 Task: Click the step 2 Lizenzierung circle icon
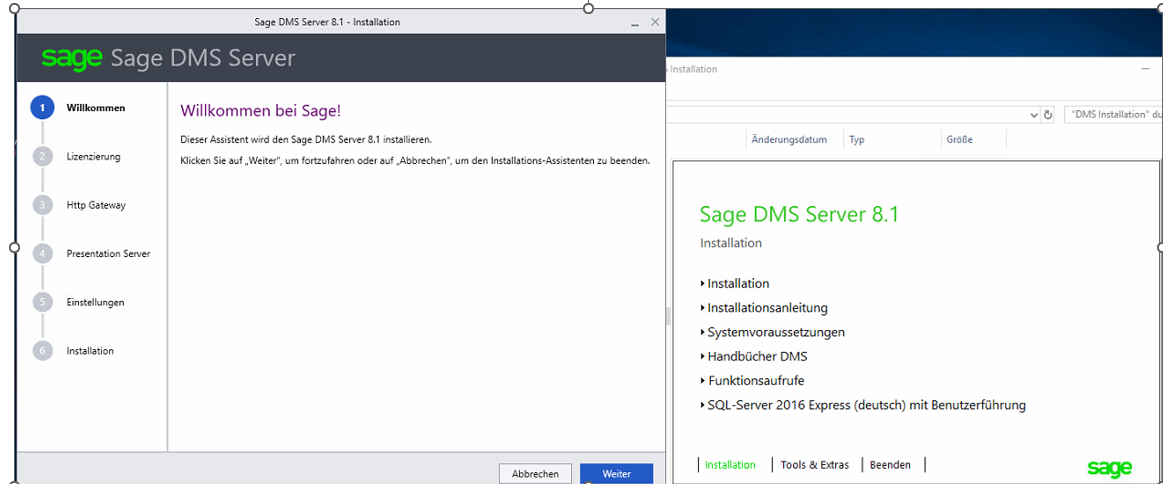(42, 156)
